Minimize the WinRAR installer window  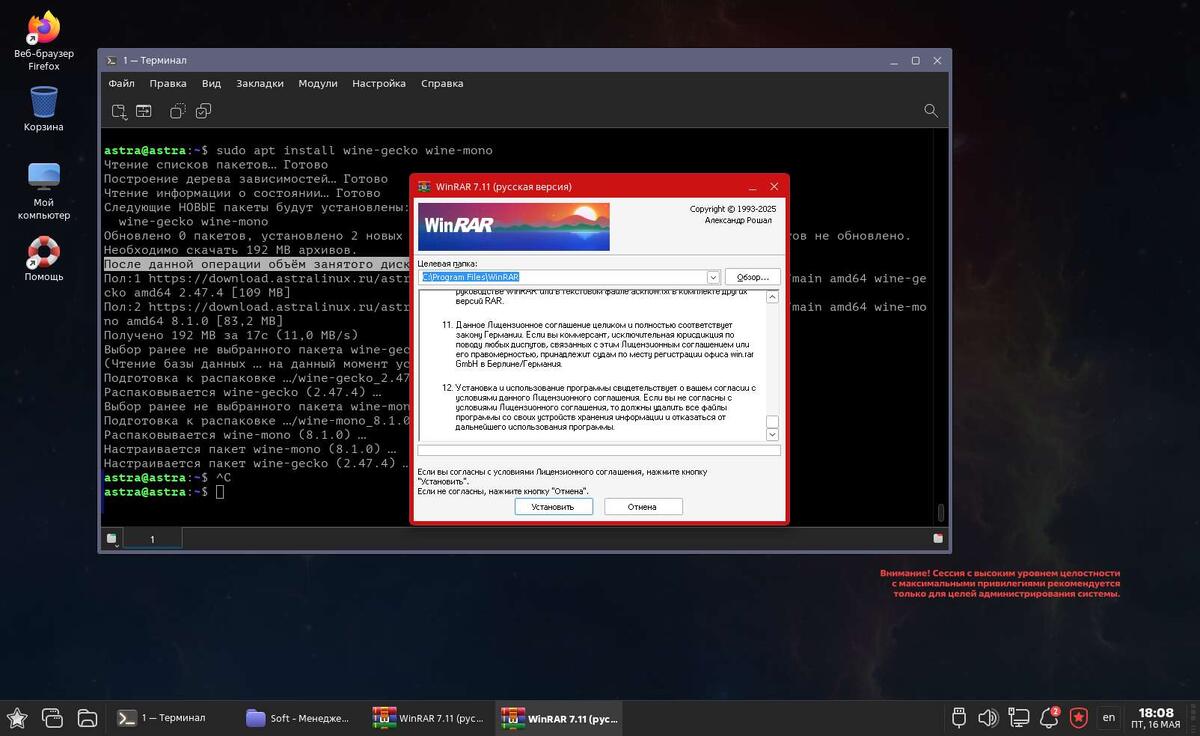pos(752,187)
